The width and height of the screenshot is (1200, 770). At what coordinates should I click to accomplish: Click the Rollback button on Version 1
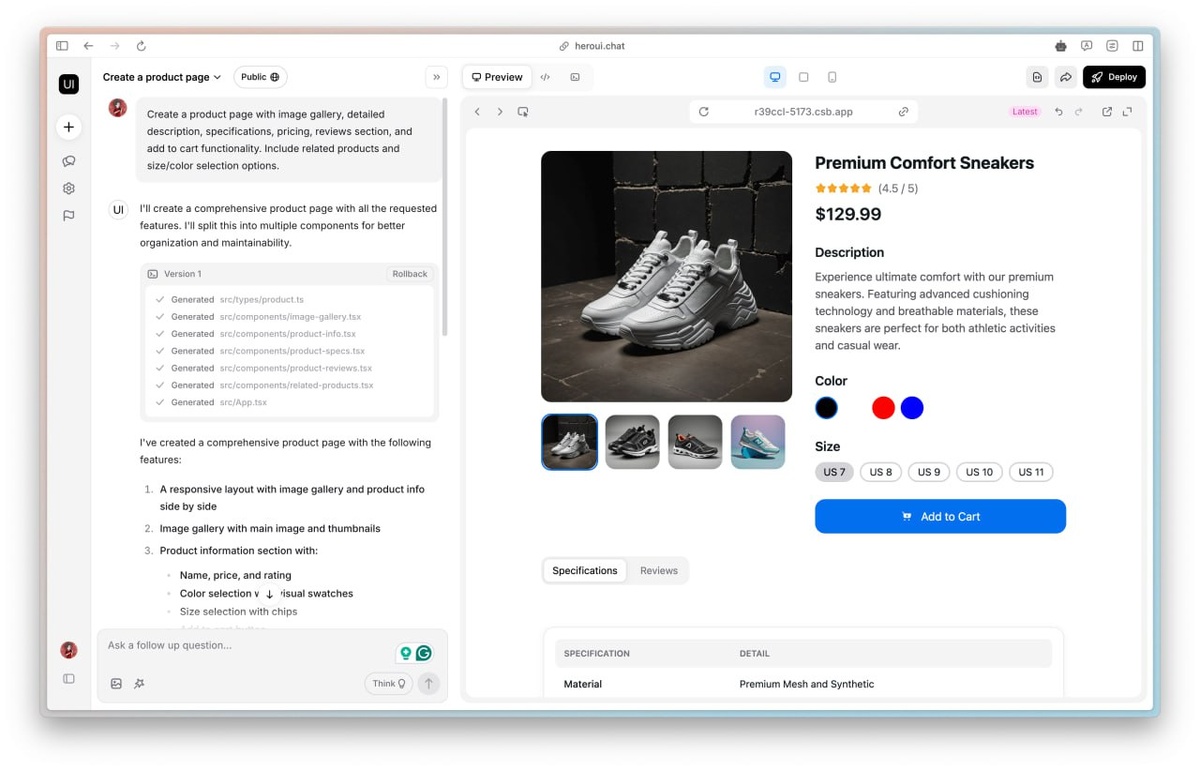point(409,274)
